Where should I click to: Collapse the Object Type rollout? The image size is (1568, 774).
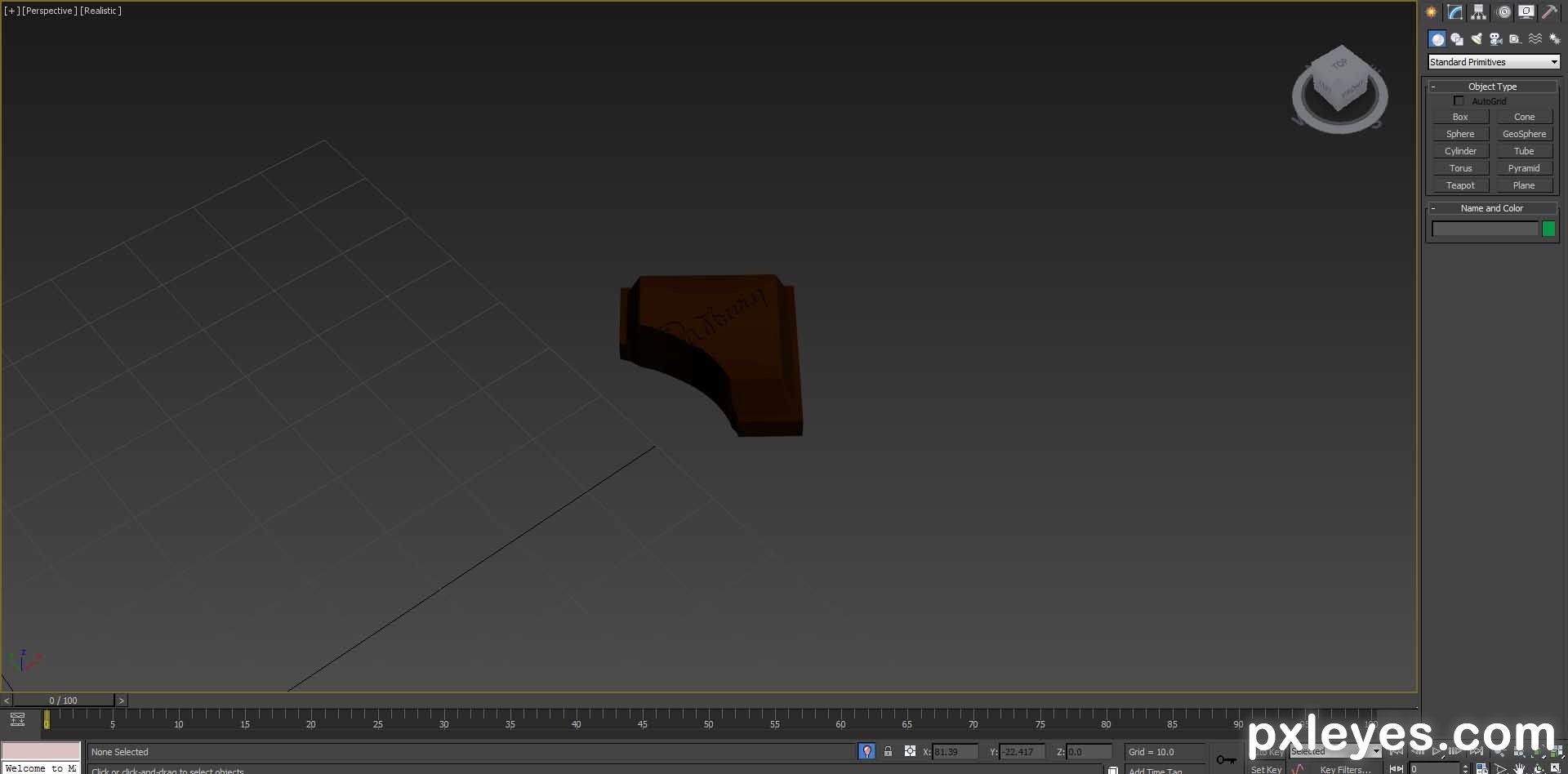(1493, 87)
